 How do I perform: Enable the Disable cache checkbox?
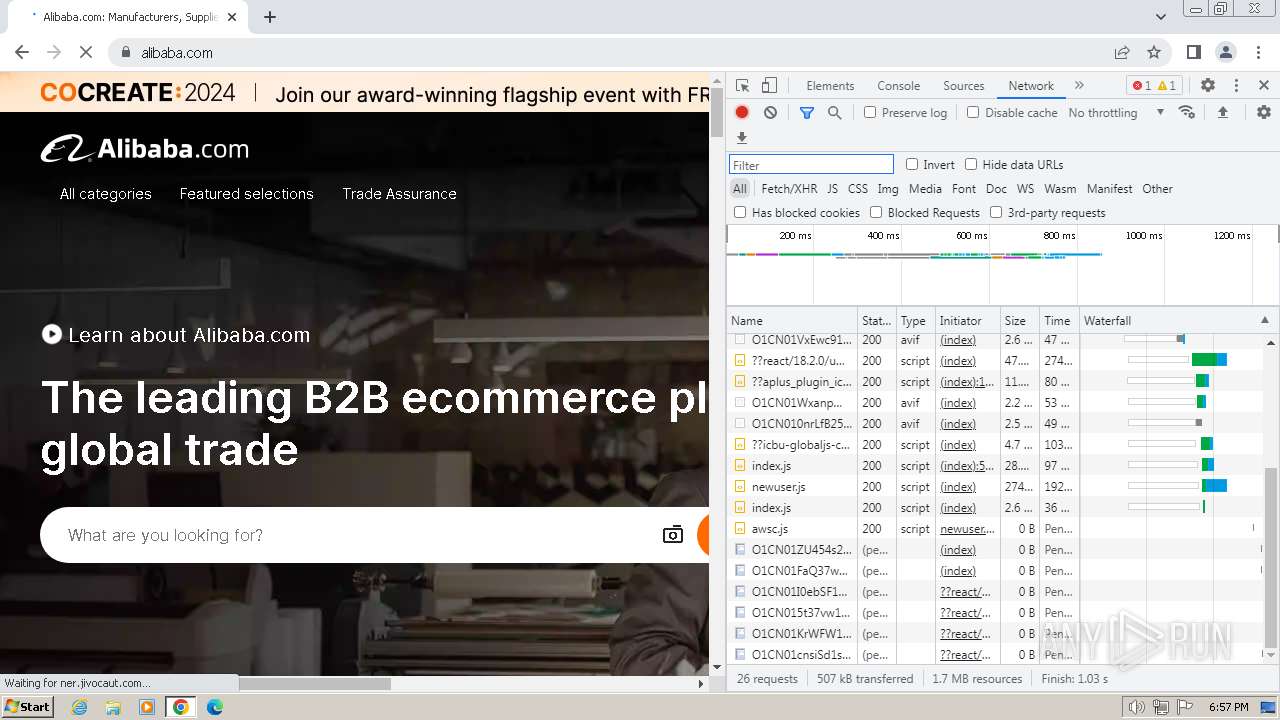click(973, 113)
